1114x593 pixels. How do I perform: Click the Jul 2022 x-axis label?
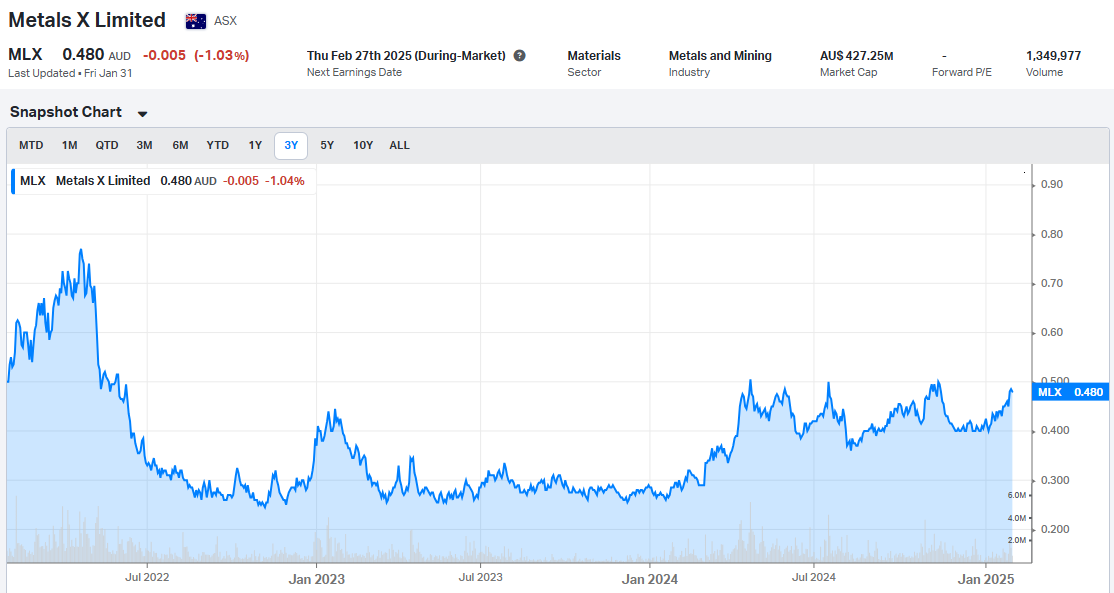click(147, 577)
